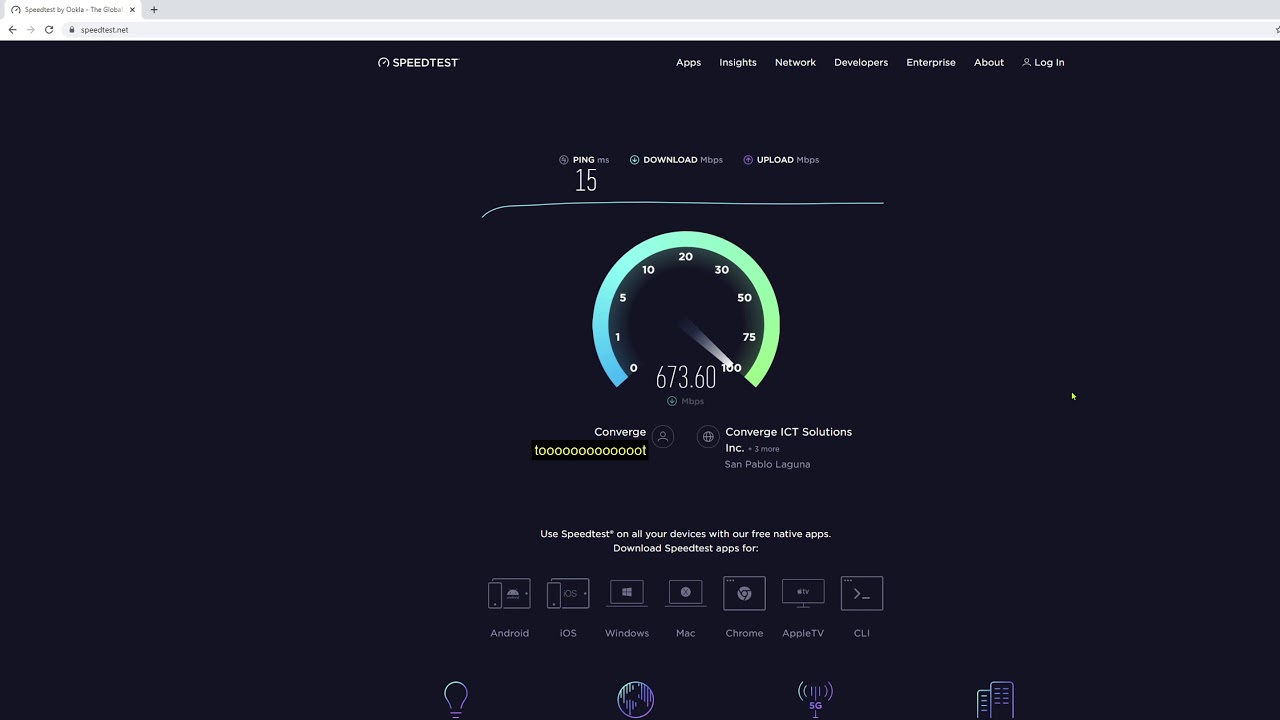
Task: Click the building enterprise icon
Action: [x=995, y=700]
